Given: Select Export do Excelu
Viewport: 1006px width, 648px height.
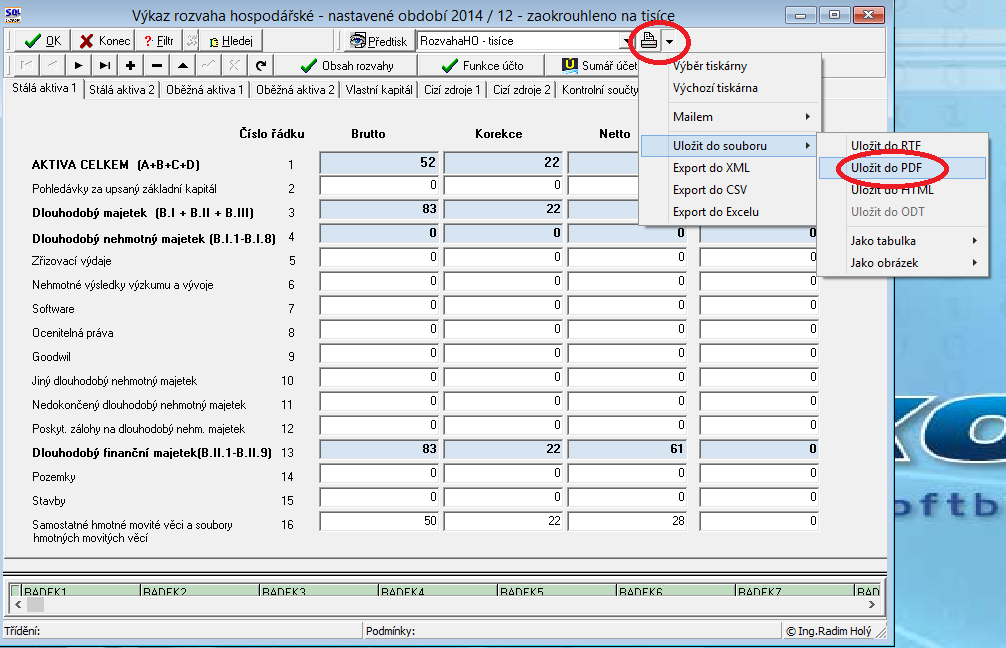Looking at the screenshot, I should [730, 212].
